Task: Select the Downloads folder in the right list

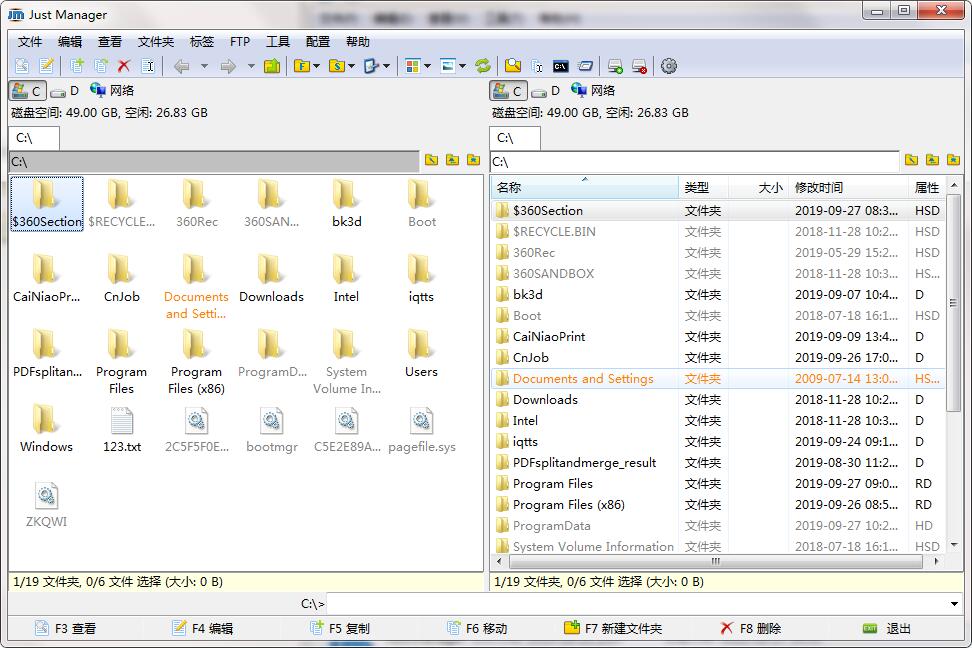Action: click(545, 400)
